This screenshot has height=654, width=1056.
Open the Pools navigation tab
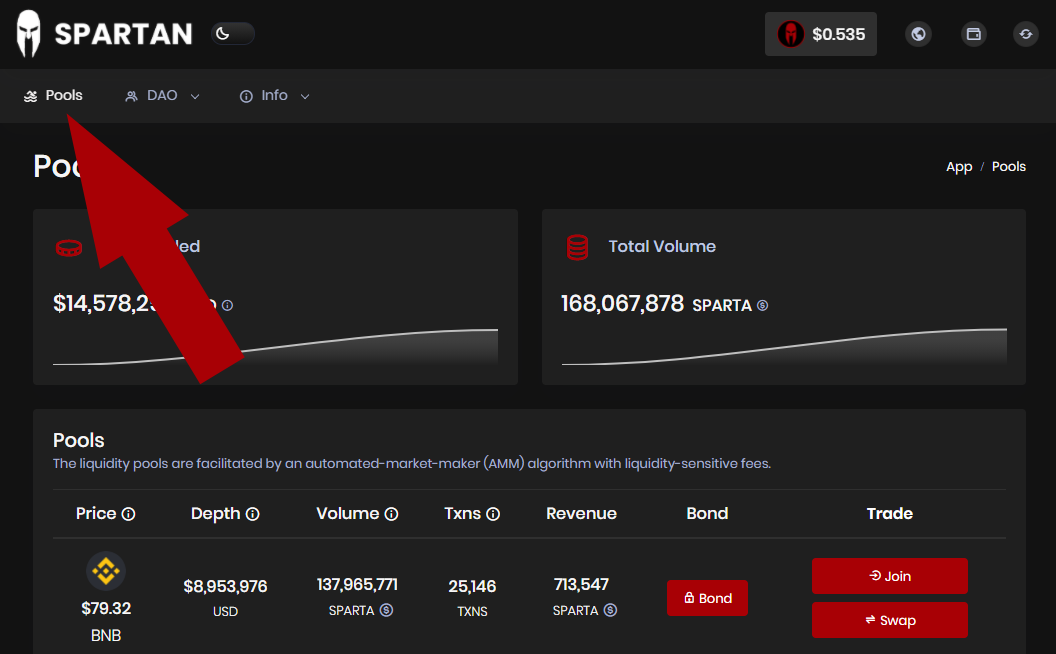(x=53, y=96)
